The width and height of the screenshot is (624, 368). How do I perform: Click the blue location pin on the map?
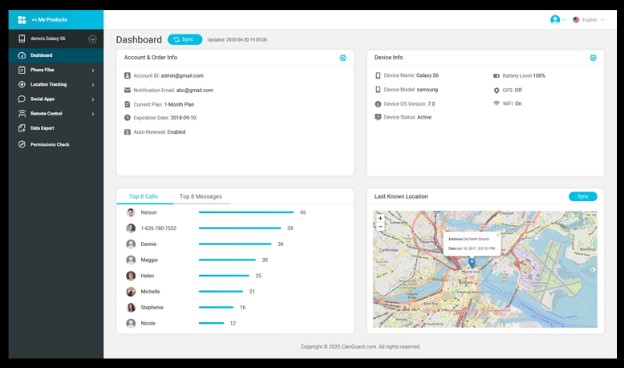pyautogui.click(x=472, y=263)
